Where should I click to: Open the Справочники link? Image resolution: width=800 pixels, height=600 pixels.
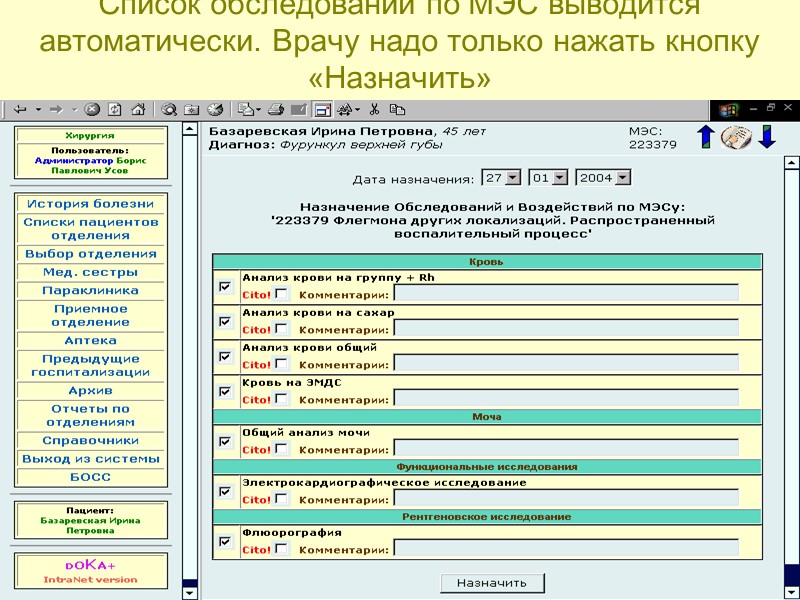[x=90, y=440]
